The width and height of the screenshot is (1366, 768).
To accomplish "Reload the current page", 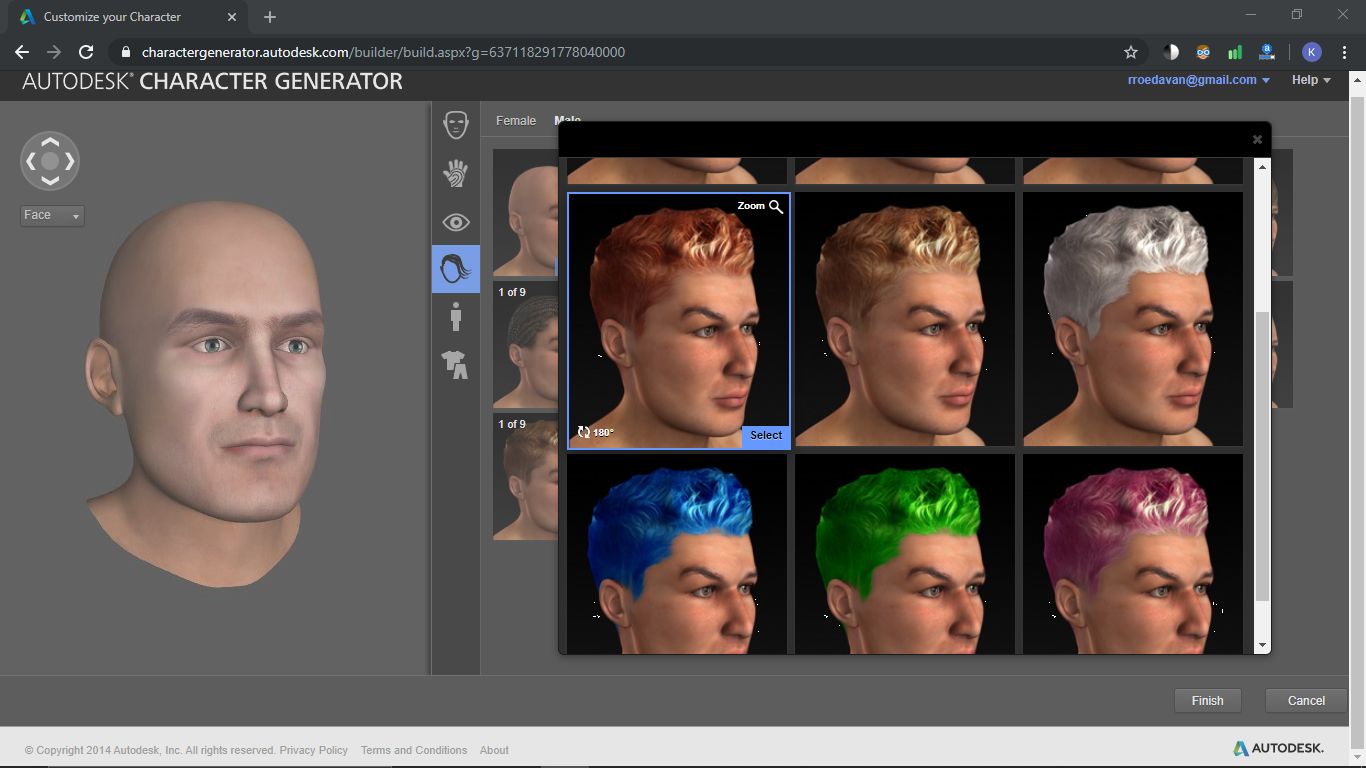I will pyautogui.click(x=86, y=52).
